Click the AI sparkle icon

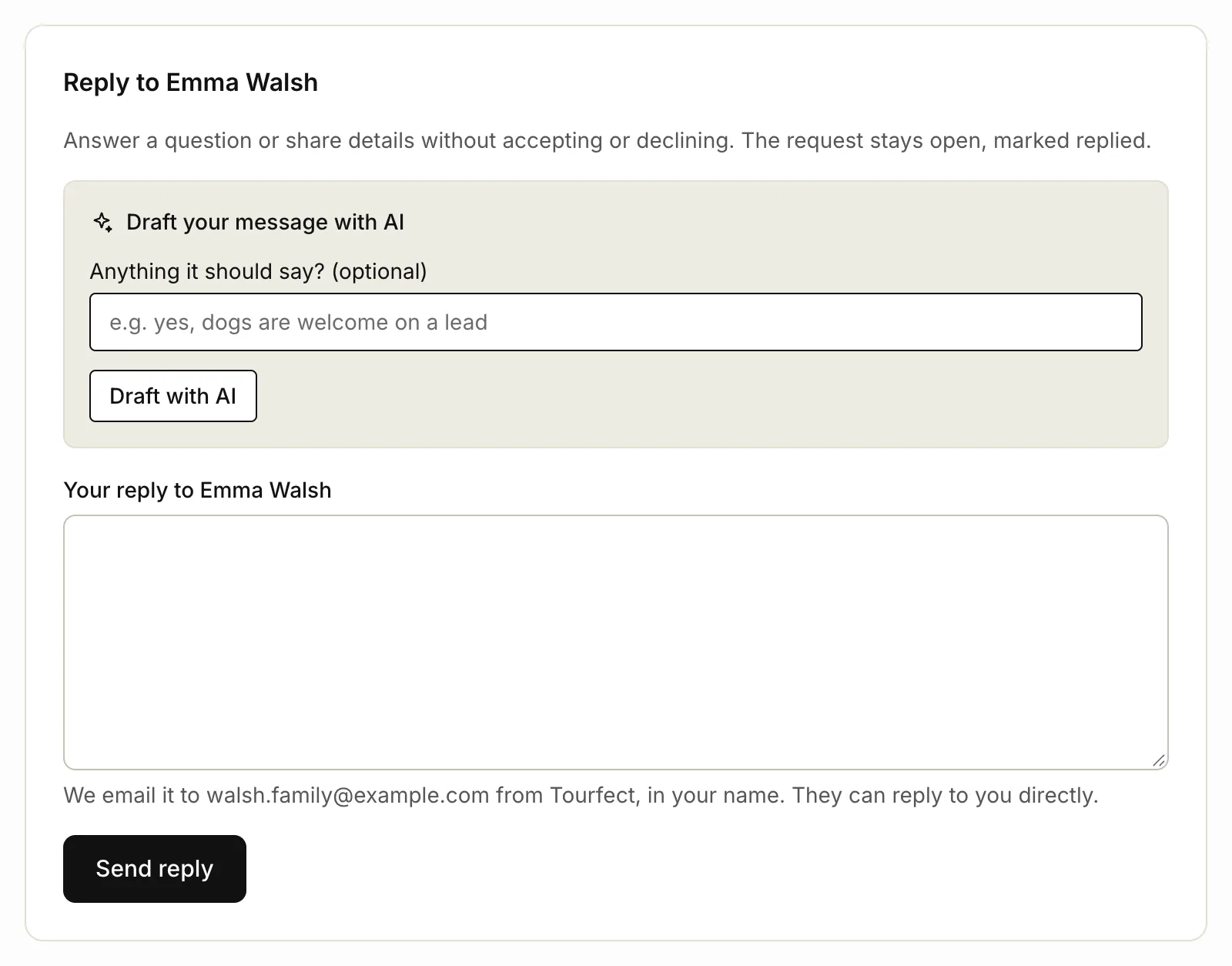click(x=102, y=223)
